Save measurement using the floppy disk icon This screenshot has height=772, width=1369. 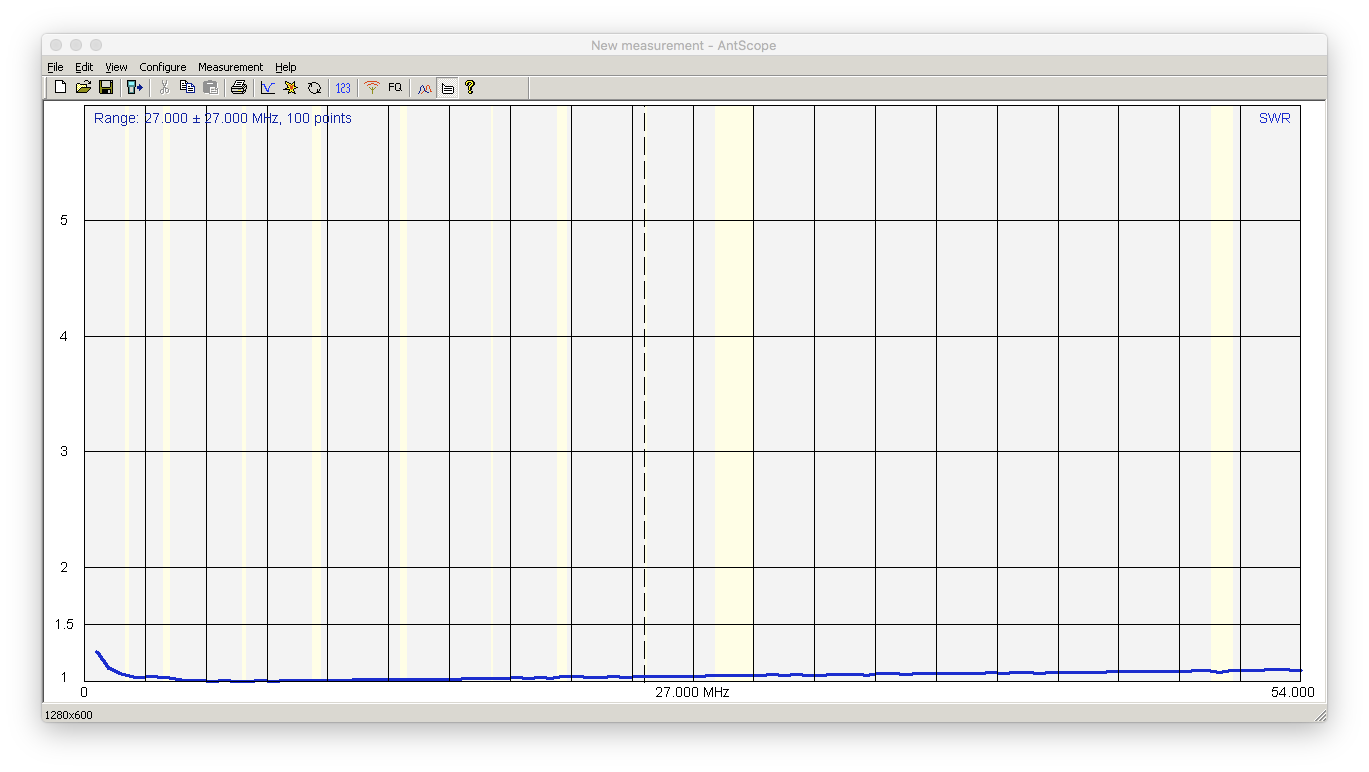[x=106, y=88]
